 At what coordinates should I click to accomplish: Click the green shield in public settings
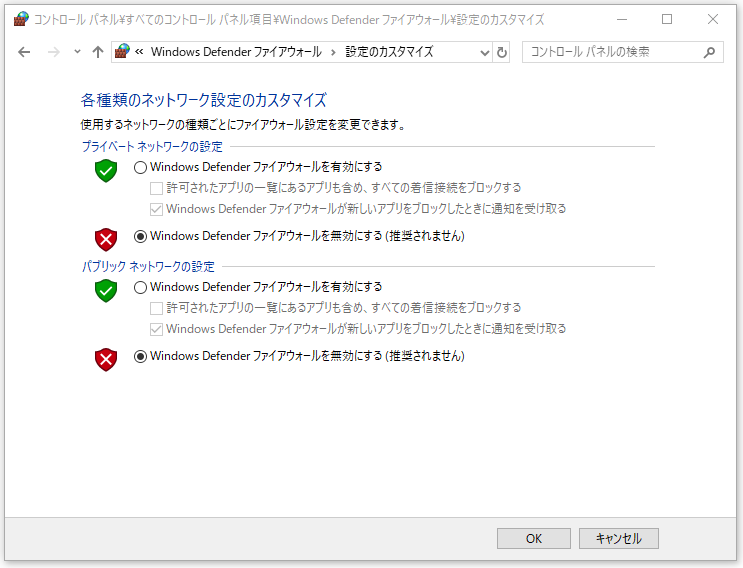106,290
